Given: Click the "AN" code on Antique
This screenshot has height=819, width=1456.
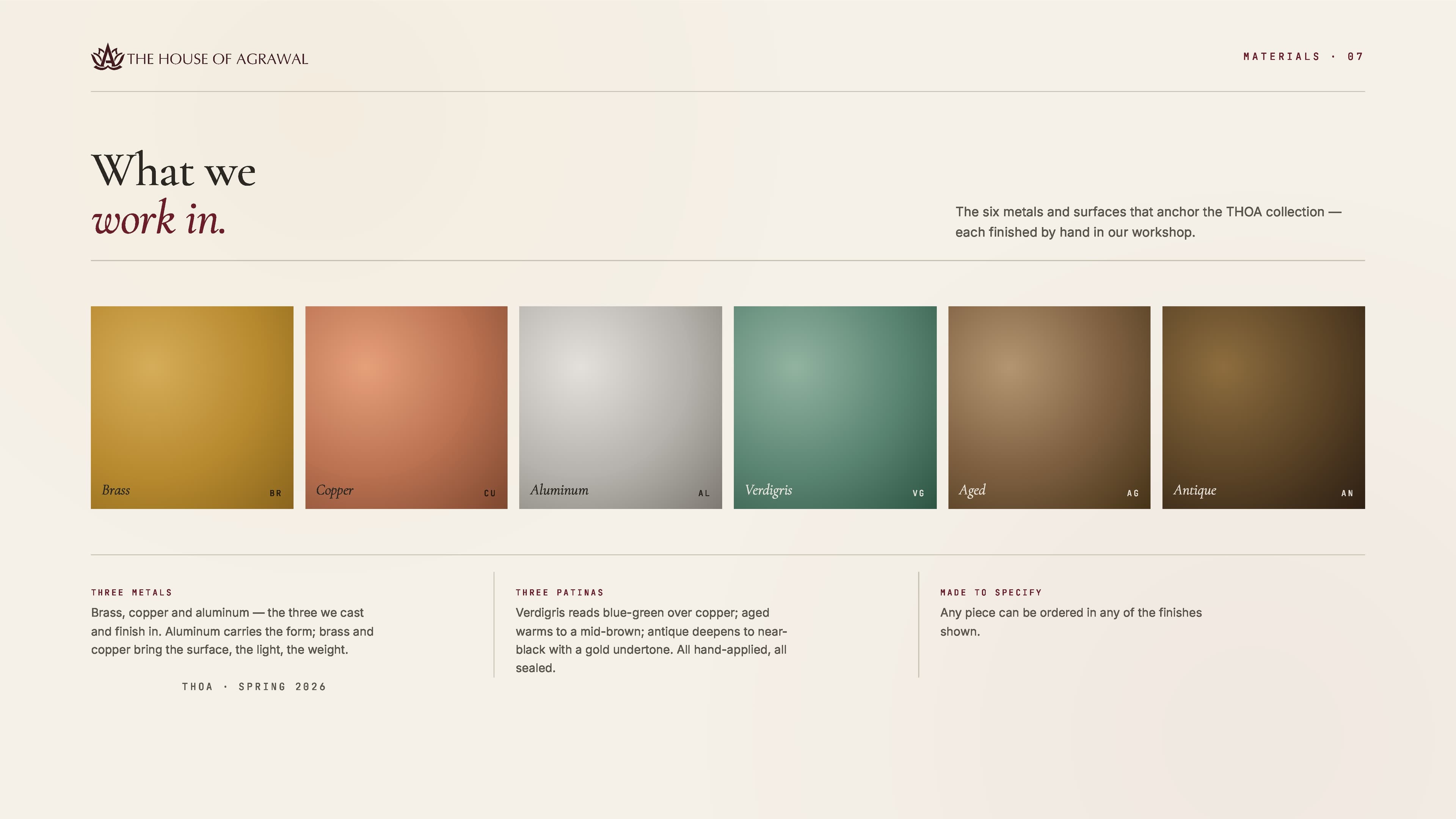Looking at the screenshot, I should coord(1347,493).
